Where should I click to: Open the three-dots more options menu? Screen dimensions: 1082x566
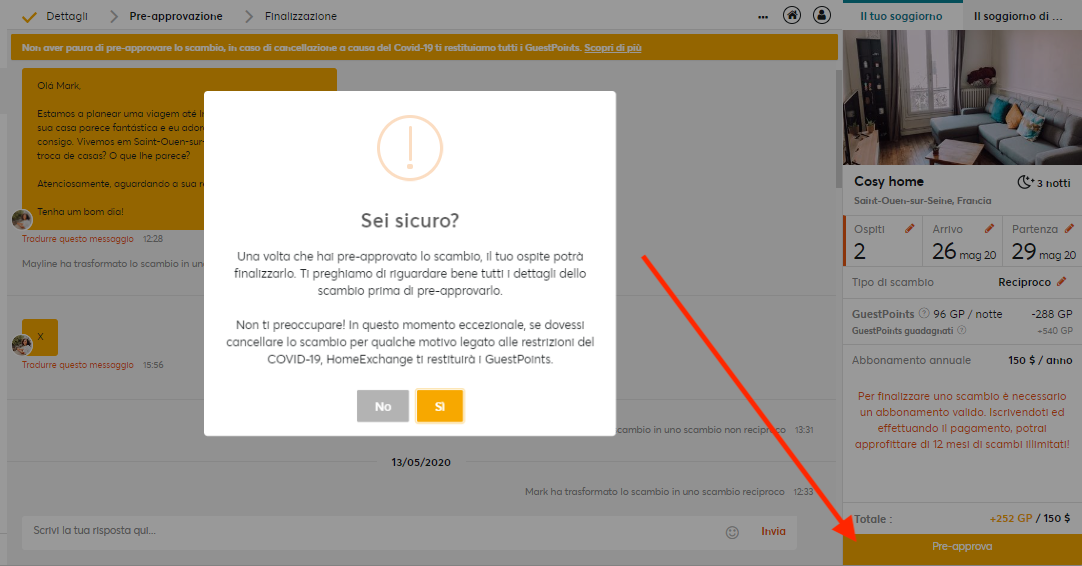pos(763,17)
